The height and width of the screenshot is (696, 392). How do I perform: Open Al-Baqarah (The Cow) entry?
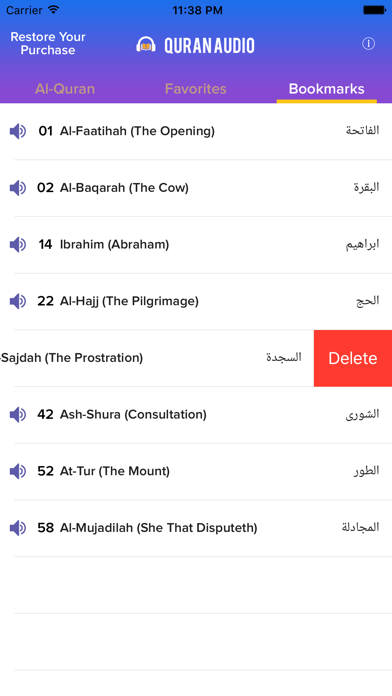(x=196, y=188)
